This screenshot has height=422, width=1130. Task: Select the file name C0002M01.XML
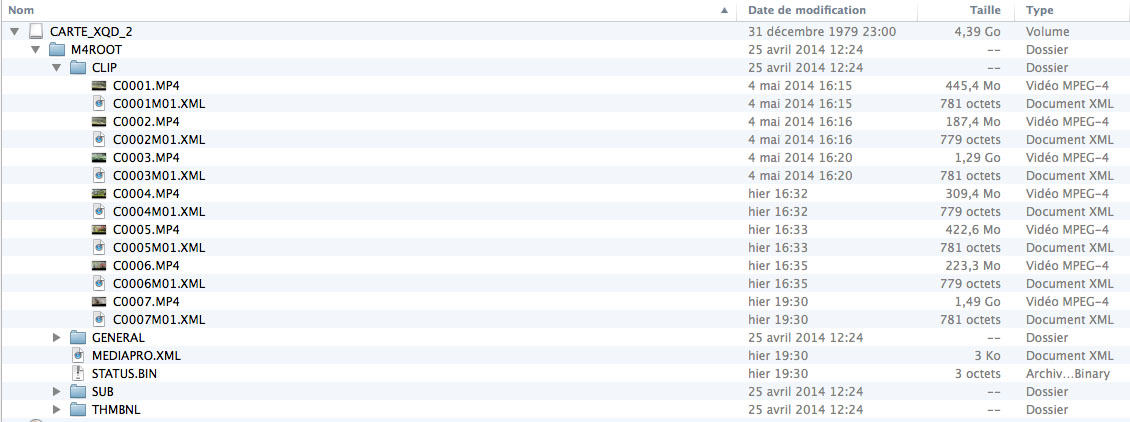pyautogui.click(x=159, y=140)
